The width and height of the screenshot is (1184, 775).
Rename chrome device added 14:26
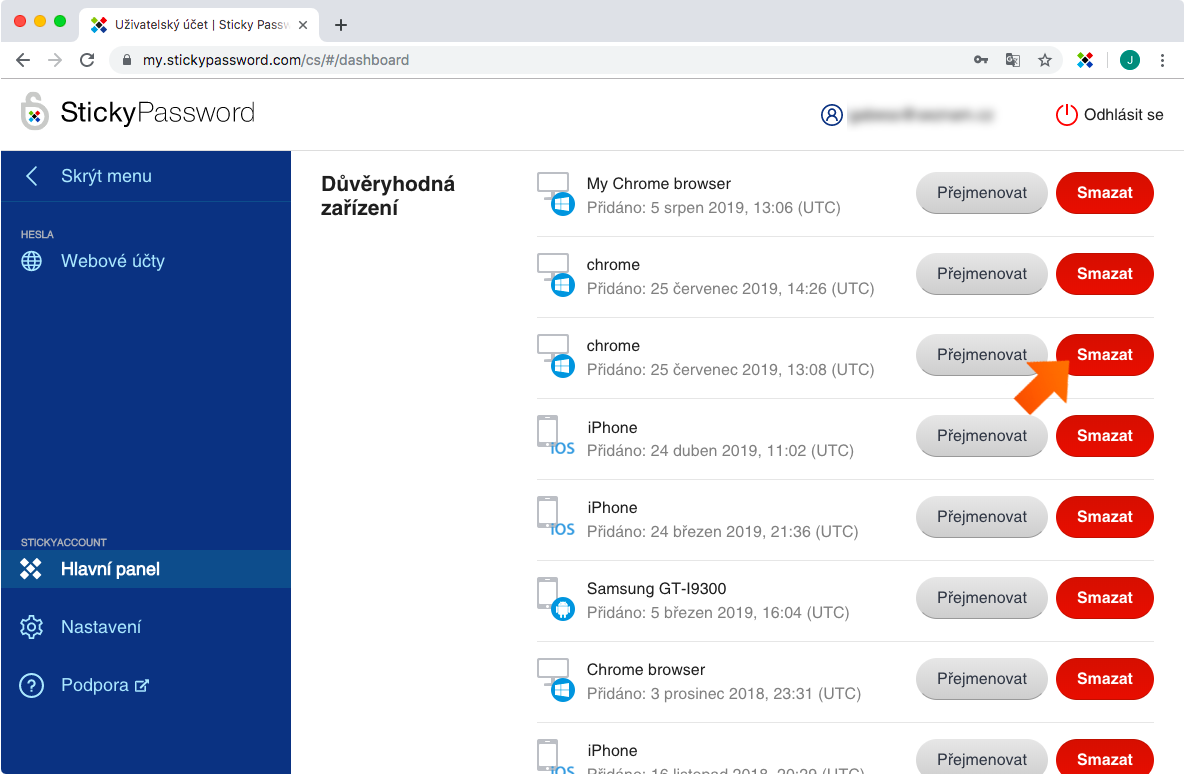coord(982,273)
